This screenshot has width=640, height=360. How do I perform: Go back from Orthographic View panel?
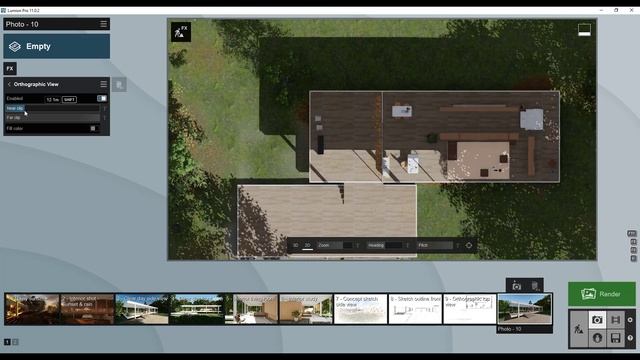coord(9,84)
